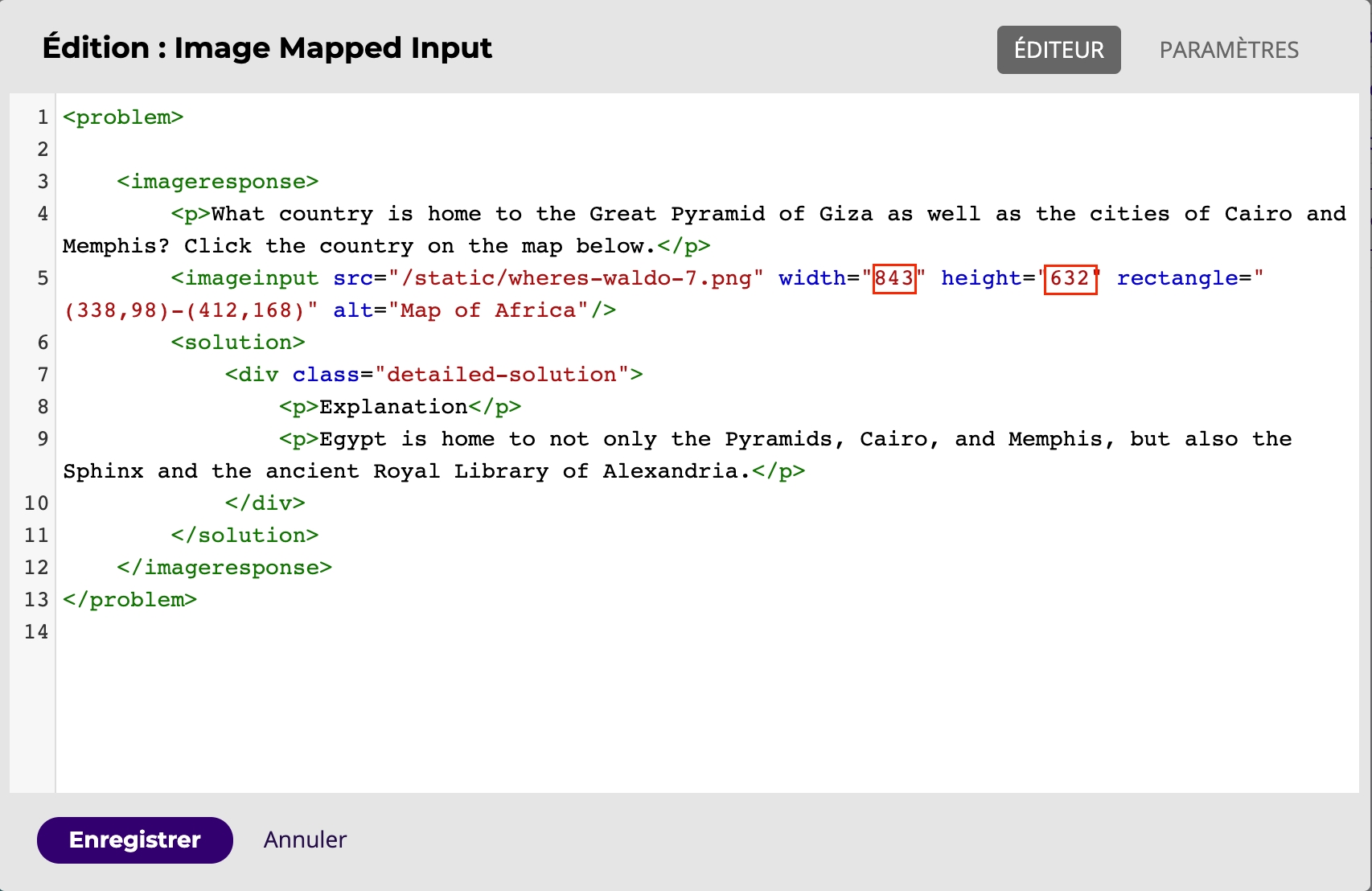
Task: Click the opening <problem> tag on line 1
Action: click(x=123, y=117)
